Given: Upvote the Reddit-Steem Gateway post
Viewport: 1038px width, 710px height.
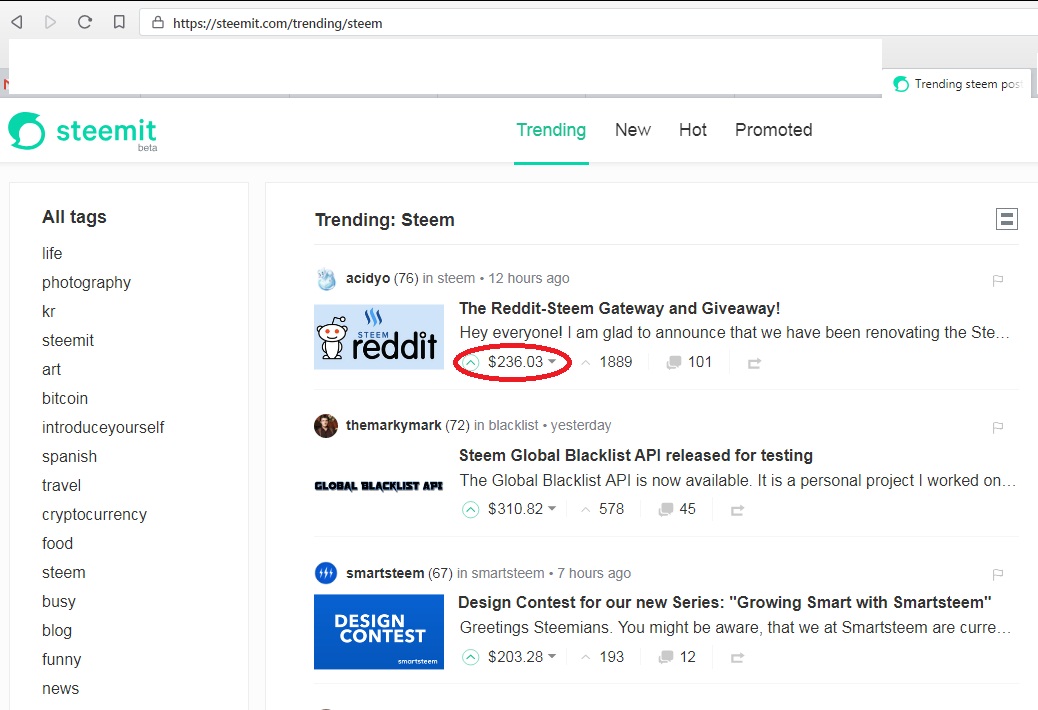Looking at the screenshot, I should point(470,362).
